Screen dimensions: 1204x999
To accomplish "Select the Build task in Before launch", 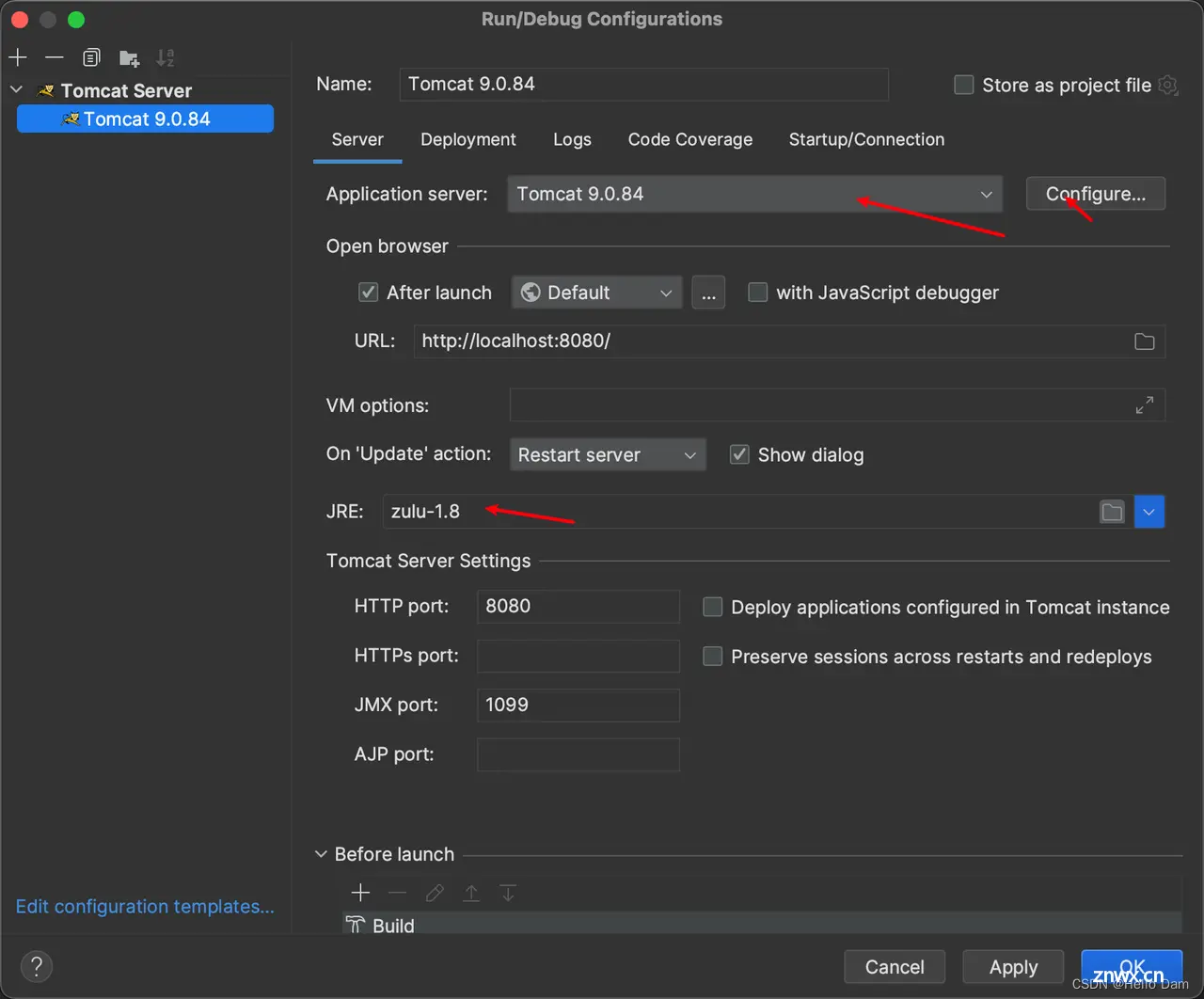I will click(762, 926).
